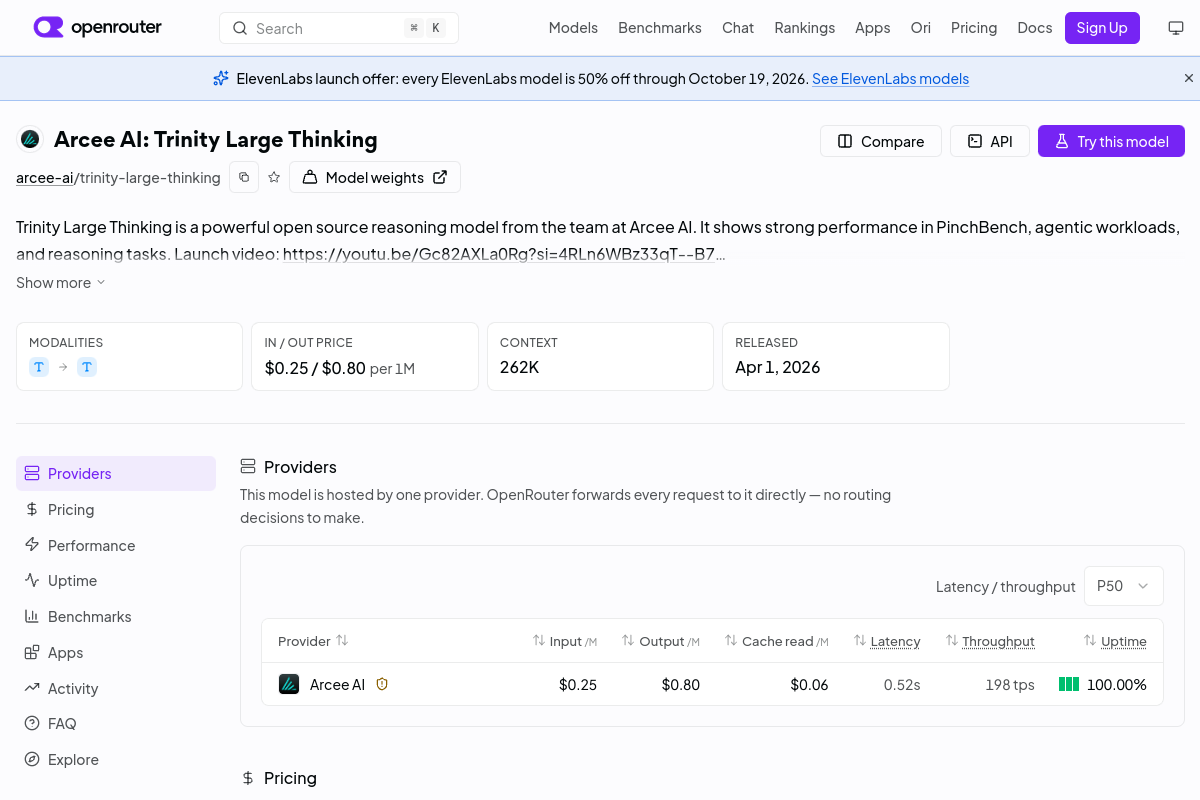Open sidebar Benchmarks section

point(116,616)
